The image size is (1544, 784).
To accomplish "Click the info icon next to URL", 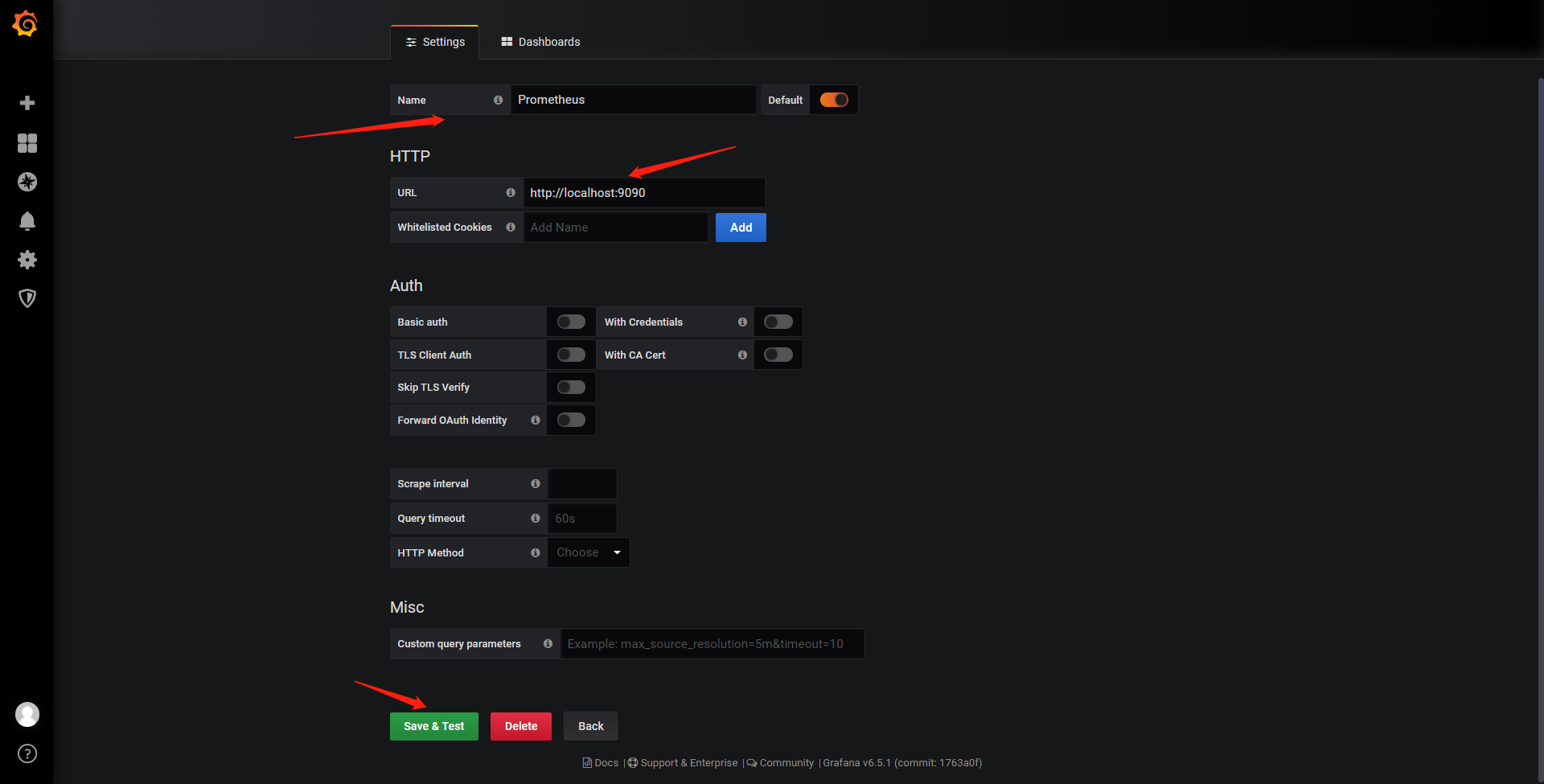I will click(x=511, y=193).
